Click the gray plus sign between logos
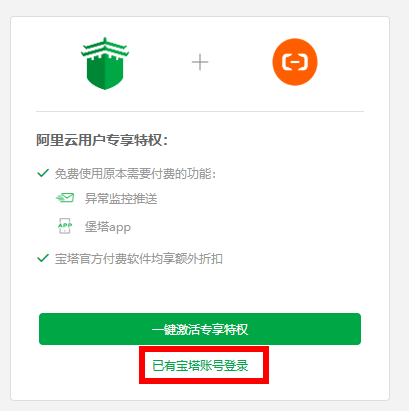 click(x=200, y=62)
